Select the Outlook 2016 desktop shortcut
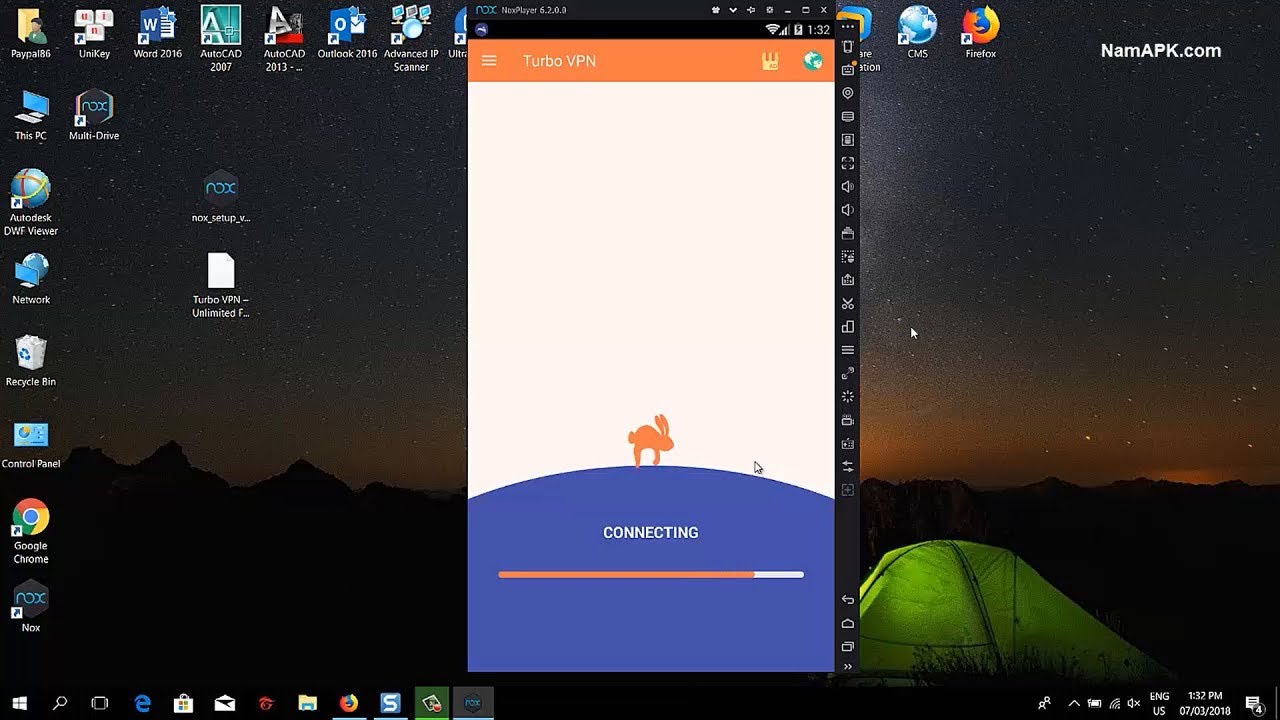The height and width of the screenshot is (720, 1280). 348,32
